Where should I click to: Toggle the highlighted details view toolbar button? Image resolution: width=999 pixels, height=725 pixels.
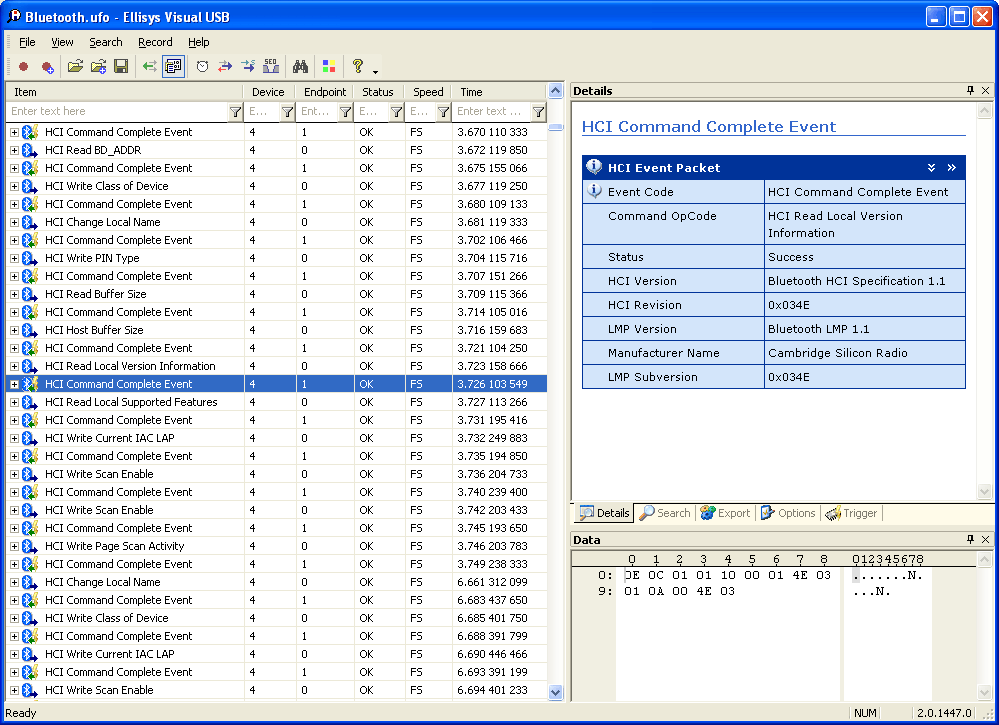coord(173,67)
